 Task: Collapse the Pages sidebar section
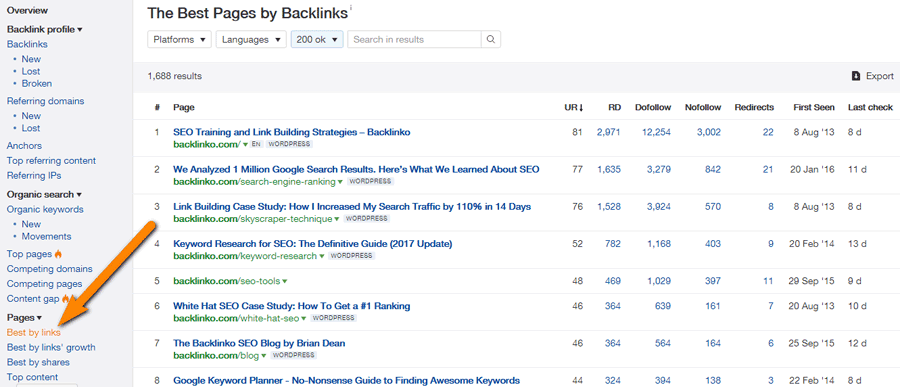point(24,318)
